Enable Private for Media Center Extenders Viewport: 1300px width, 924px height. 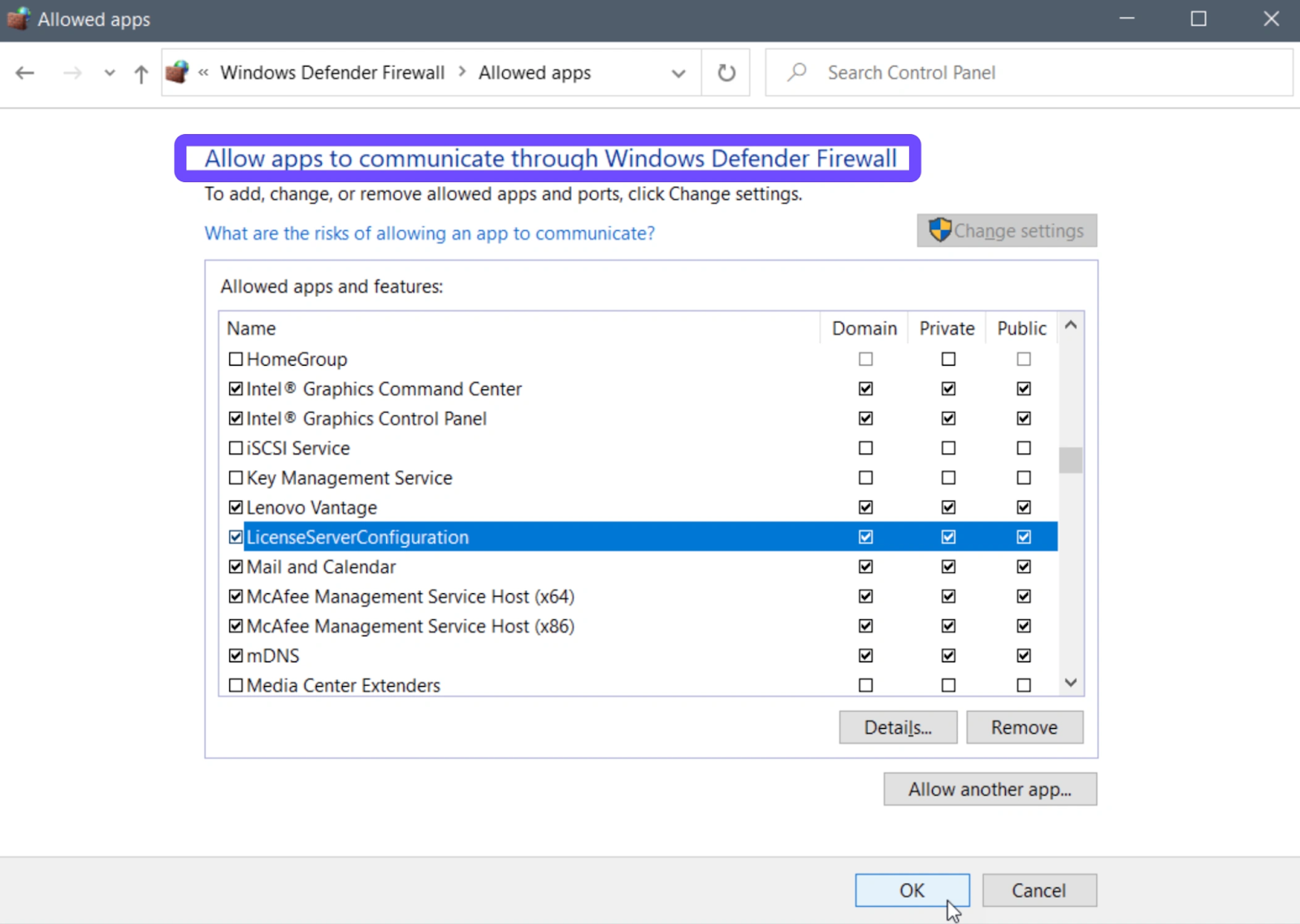[948, 685]
